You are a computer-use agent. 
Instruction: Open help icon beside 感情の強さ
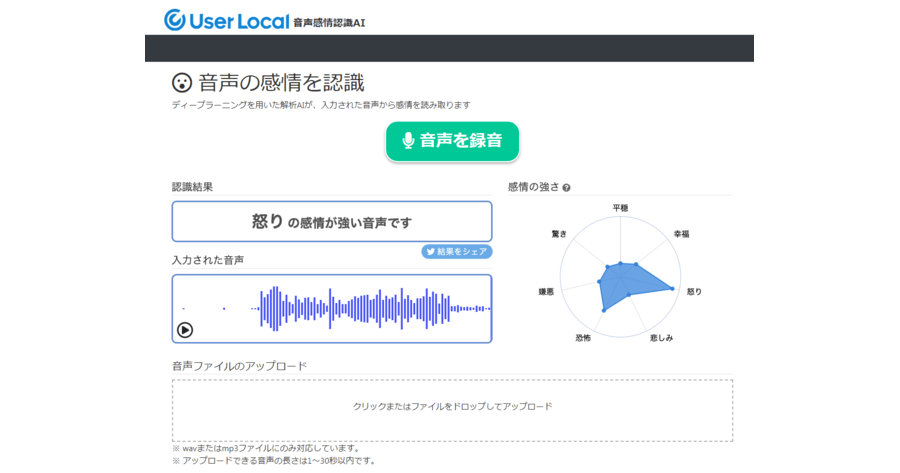pyautogui.click(x=567, y=188)
